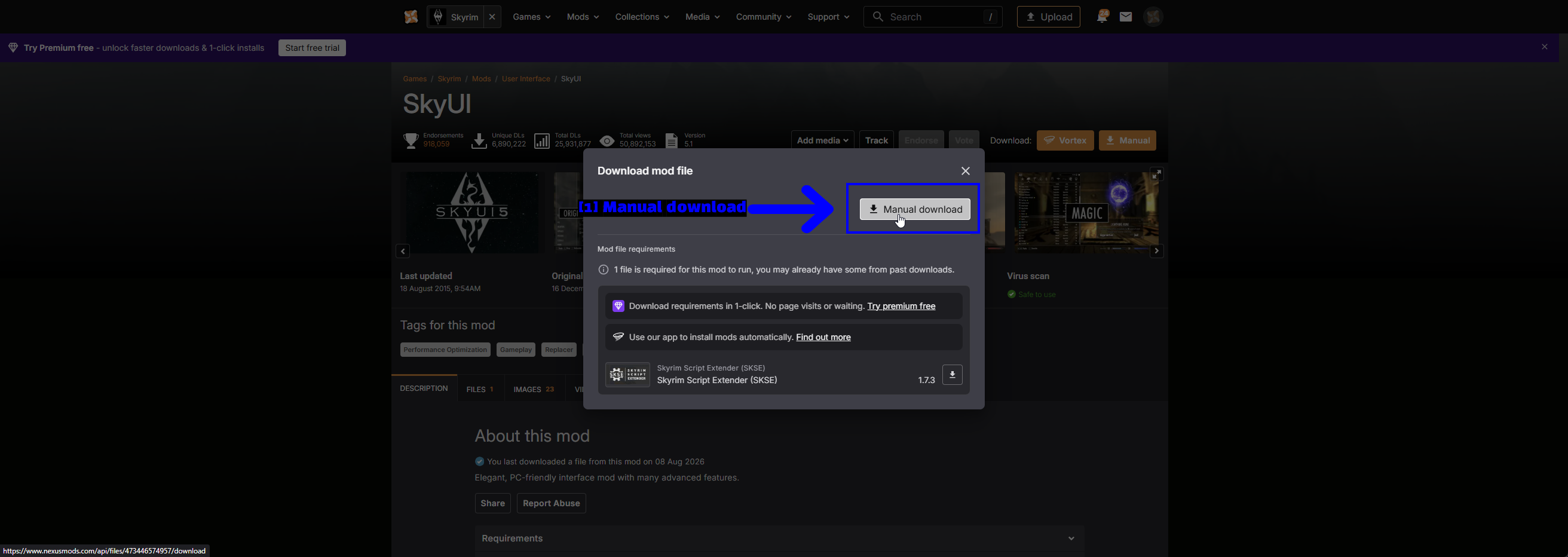
Task: Download SKSE requirement file icon
Action: pyautogui.click(x=952, y=374)
